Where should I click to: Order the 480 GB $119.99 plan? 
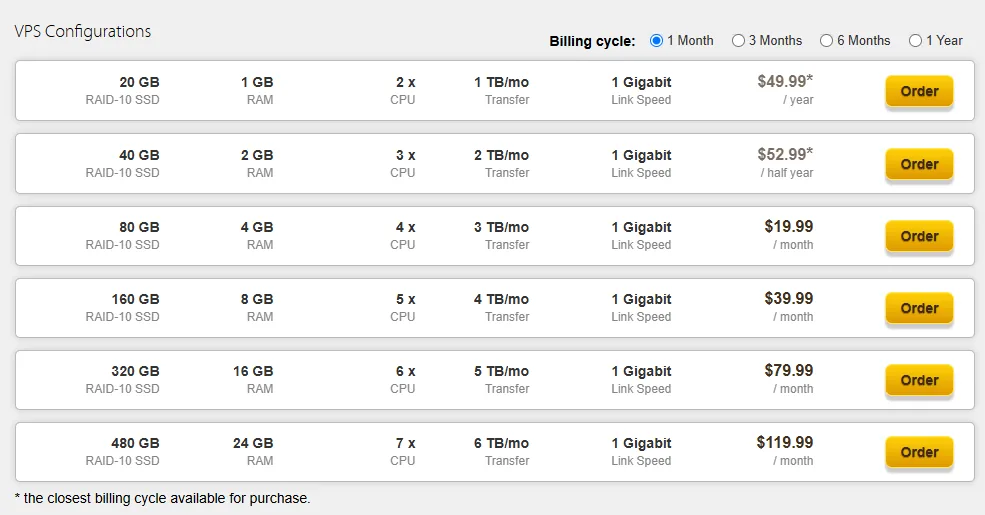[919, 453]
